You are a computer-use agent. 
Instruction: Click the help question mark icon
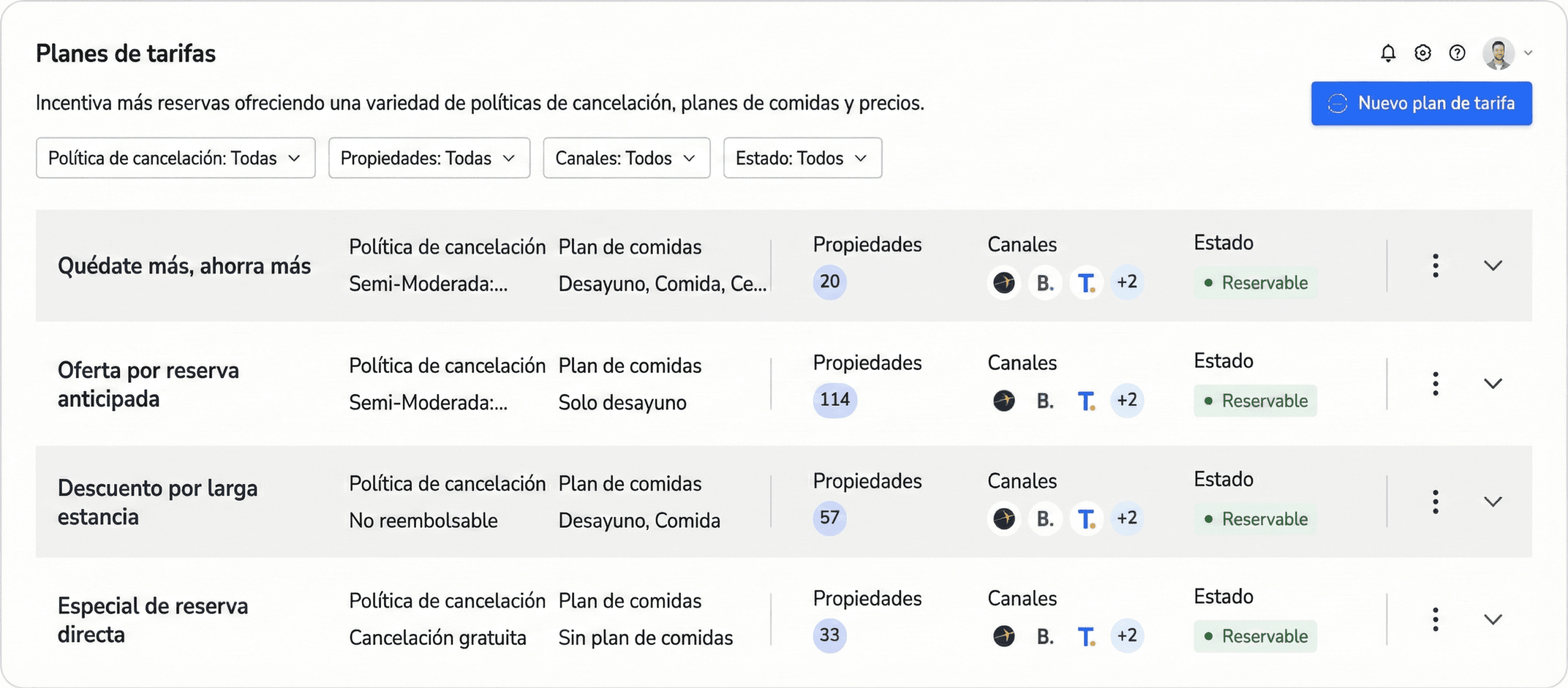coord(1457,53)
